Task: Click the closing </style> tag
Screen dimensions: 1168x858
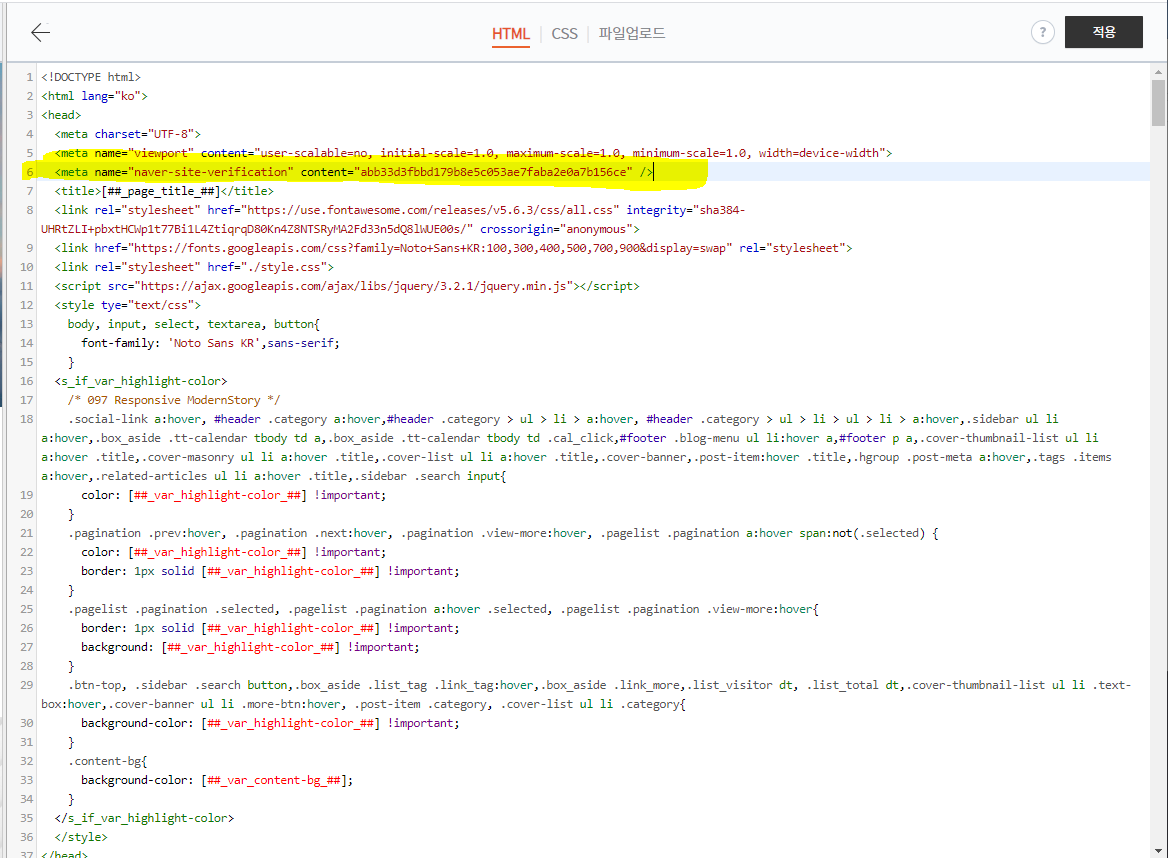Action: coord(80,837)
